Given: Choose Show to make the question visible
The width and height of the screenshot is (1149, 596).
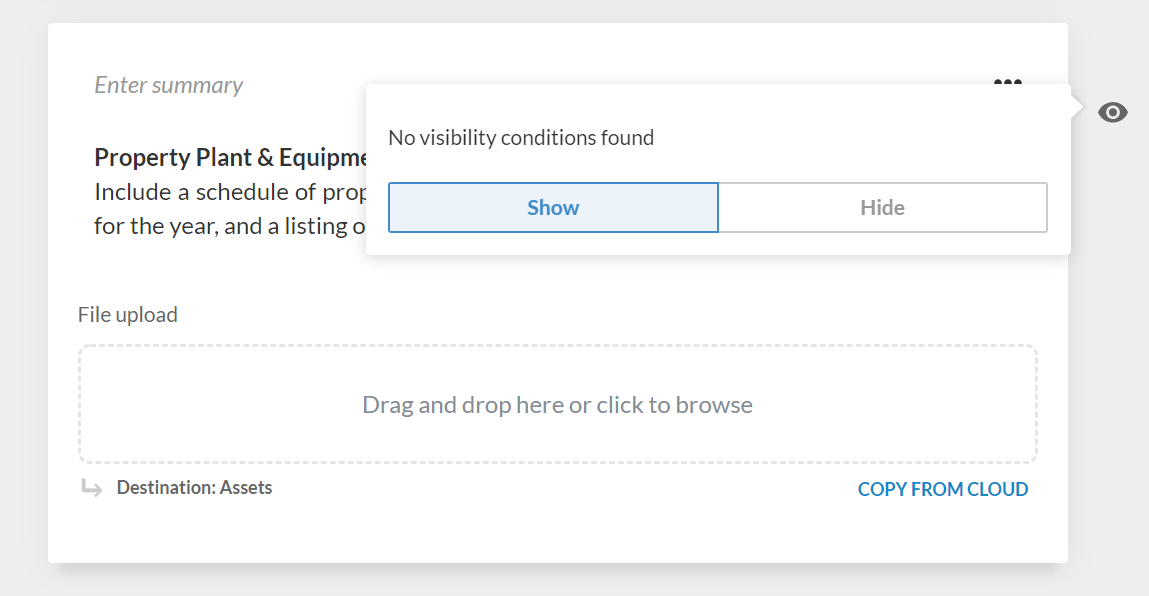Looking at the screenshot, I should 553,207.
